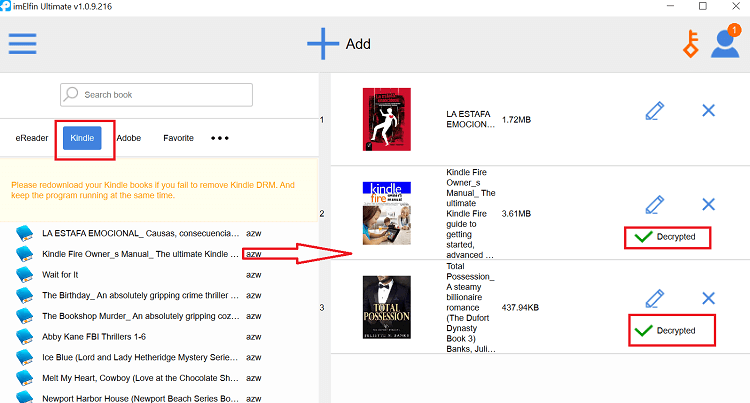Click the Add plus icon
This screenshot has height=403, width=750.
pos(323,44)
